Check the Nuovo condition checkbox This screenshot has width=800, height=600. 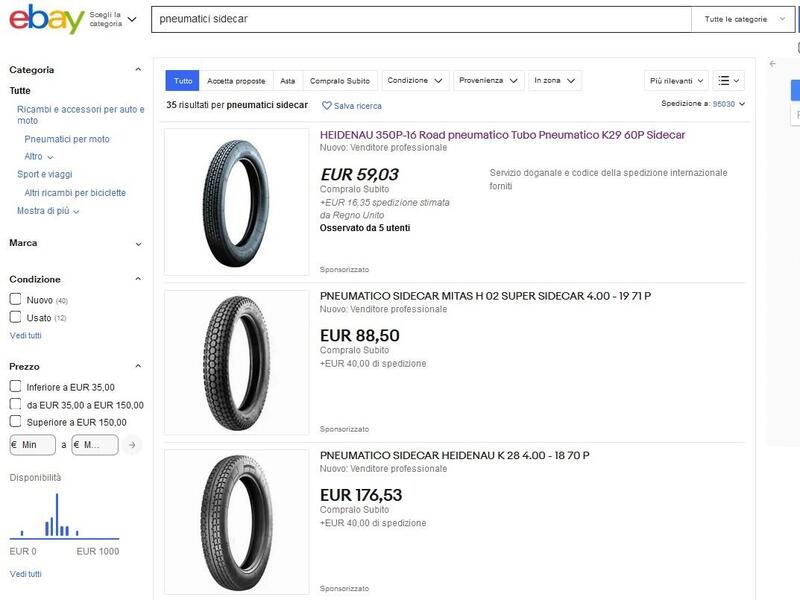(16, 299)
